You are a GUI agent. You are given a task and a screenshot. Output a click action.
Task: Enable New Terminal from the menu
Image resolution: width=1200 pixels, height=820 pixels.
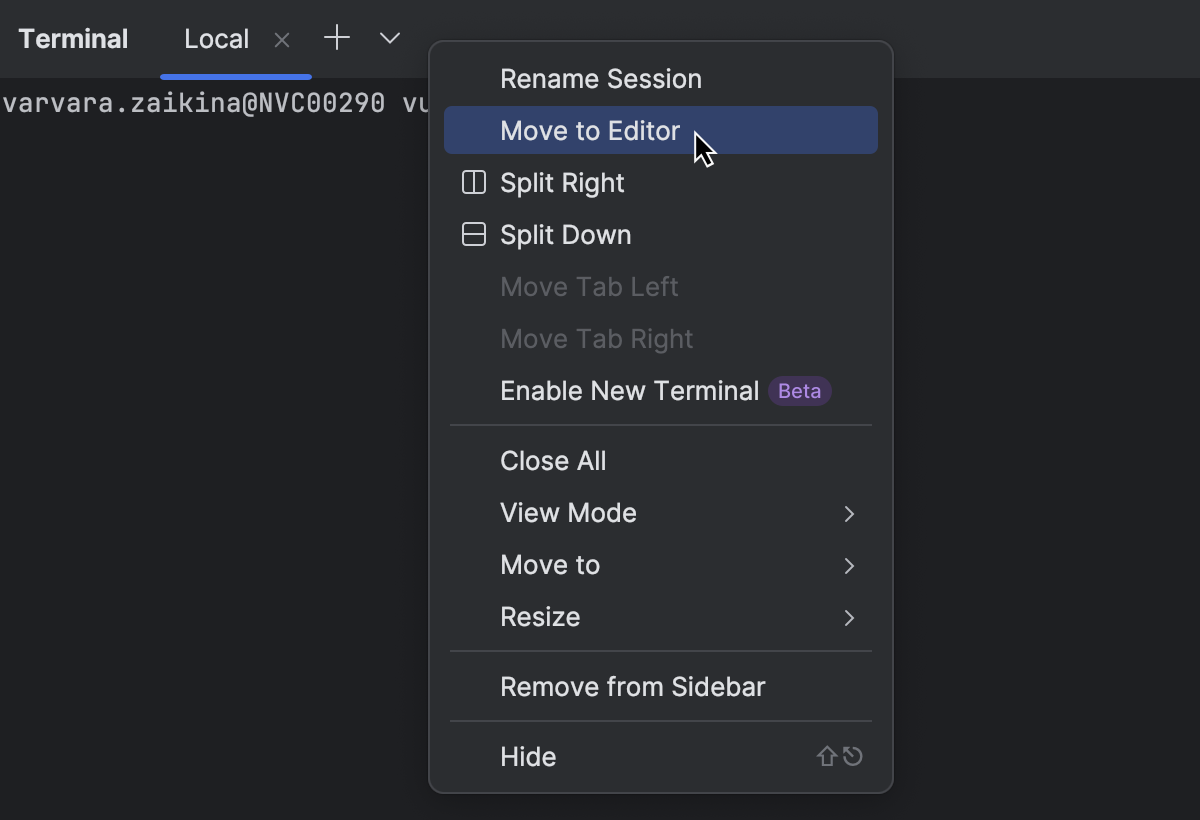pos(629,391)
